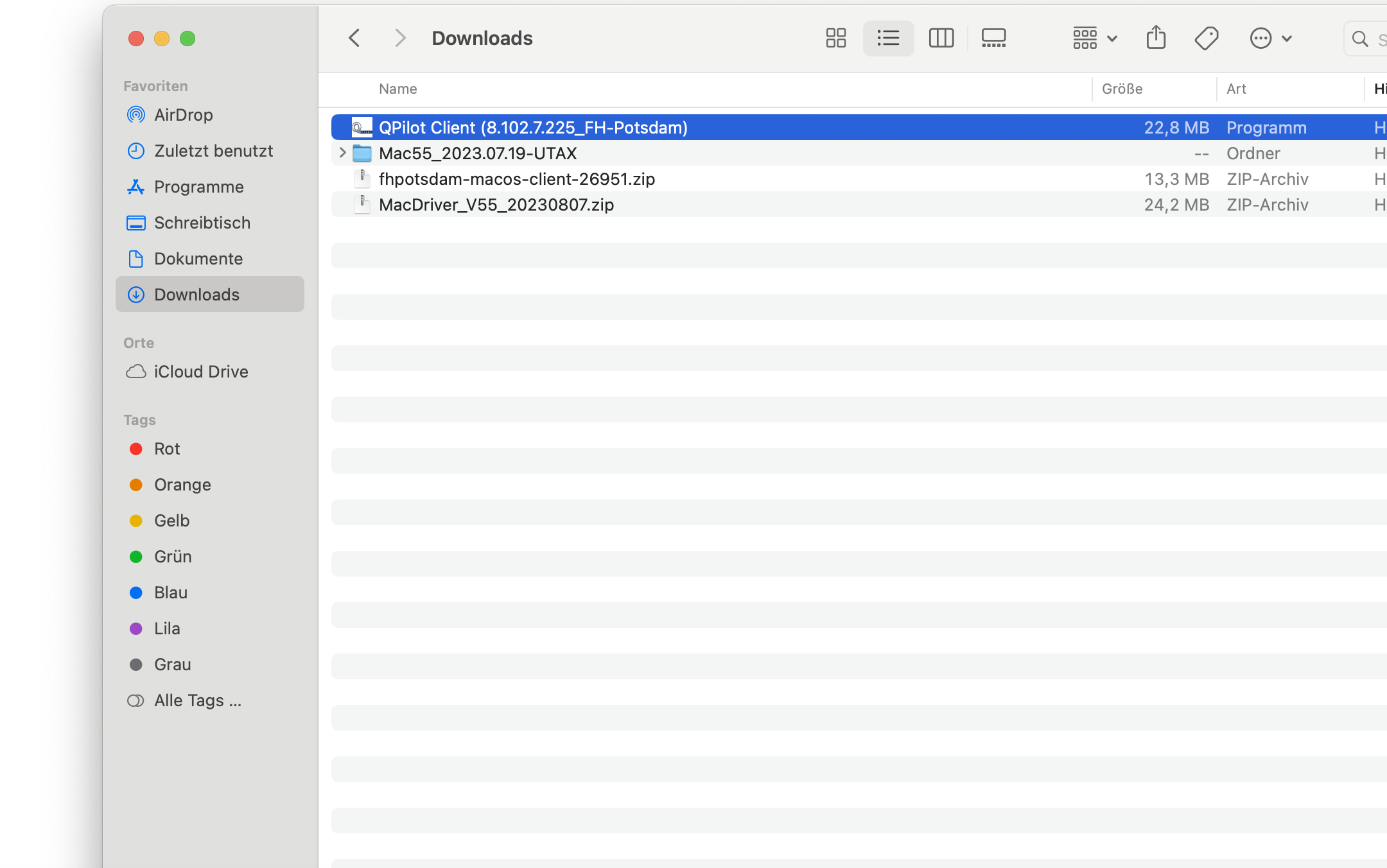Select the Blau tag
This screenshot has width=1387, height=868.
(x=209, y=592)
